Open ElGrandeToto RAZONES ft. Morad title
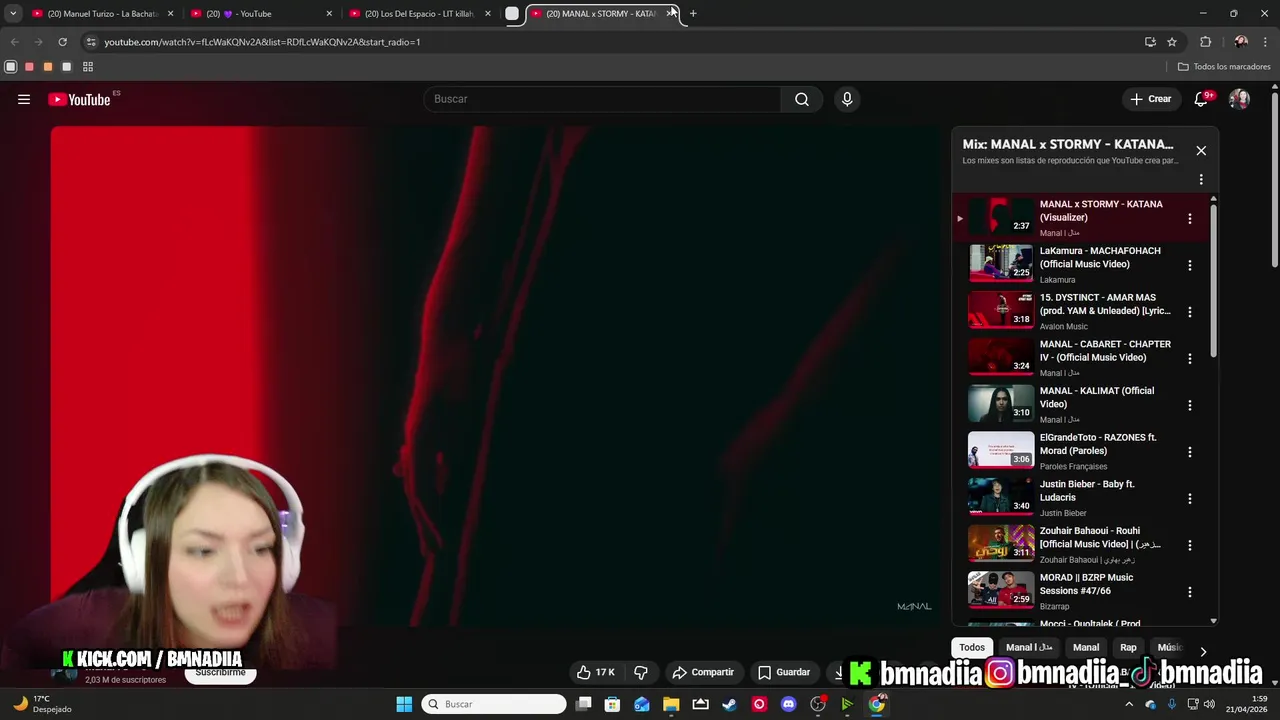This screenshot has width=1280, height=720. click(x=1098, y=444)
